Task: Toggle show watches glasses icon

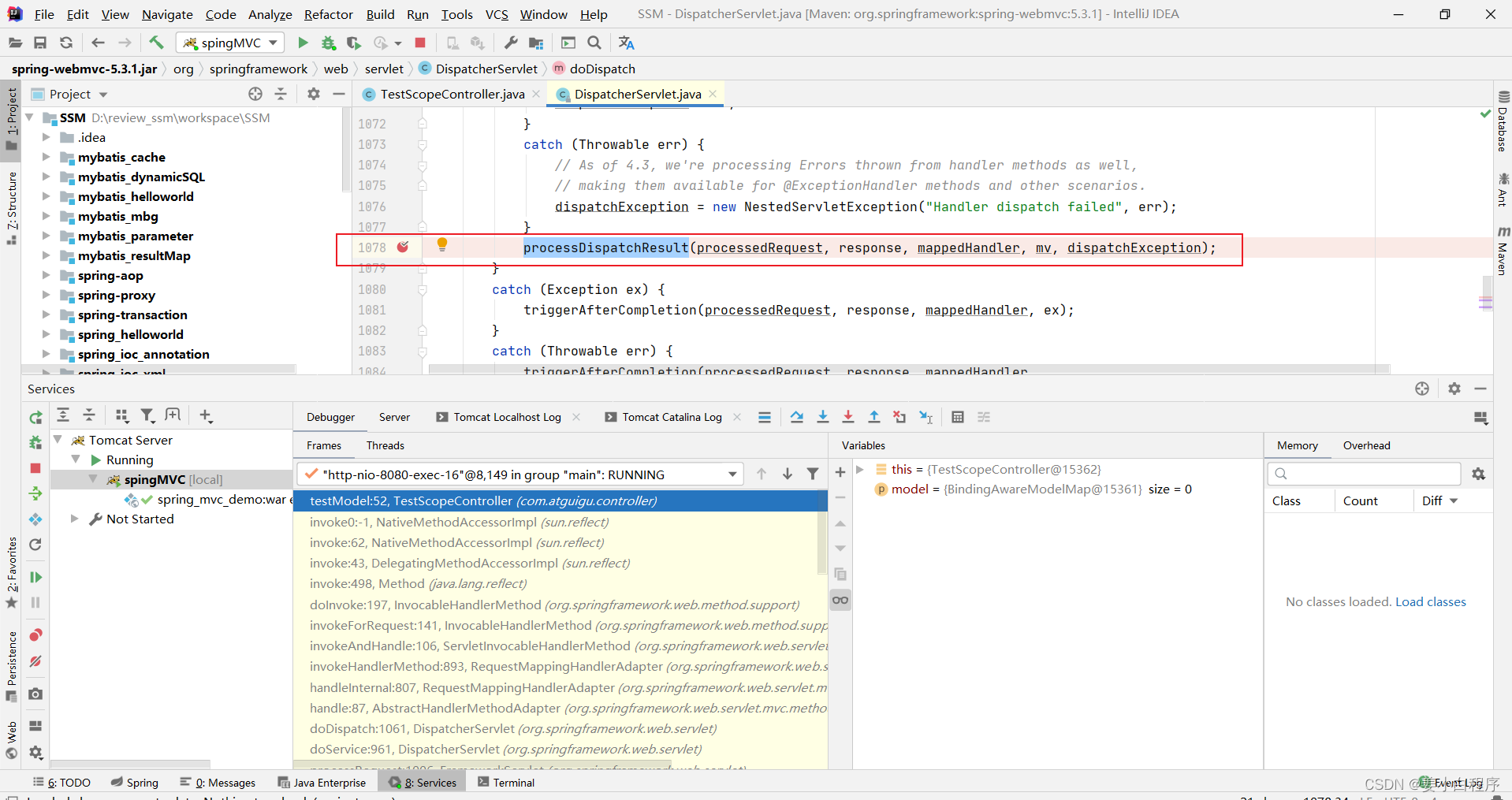Action: click(840, 600)
